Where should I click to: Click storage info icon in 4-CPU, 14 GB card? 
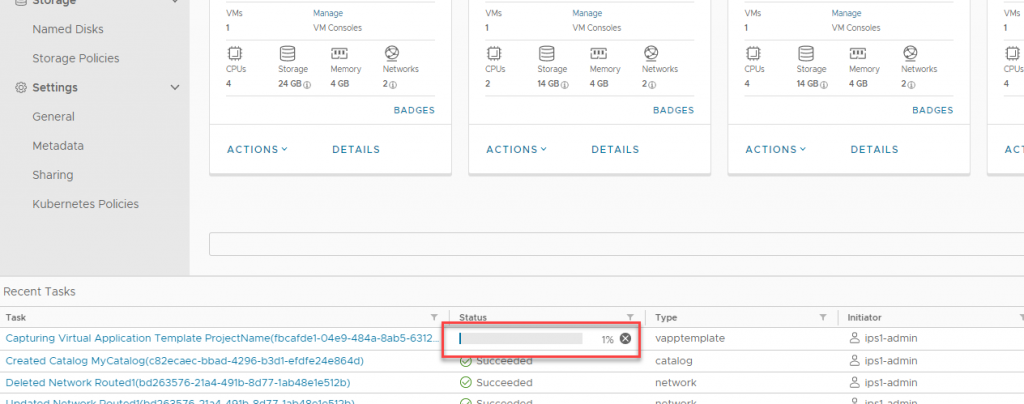tap(825, 85)
